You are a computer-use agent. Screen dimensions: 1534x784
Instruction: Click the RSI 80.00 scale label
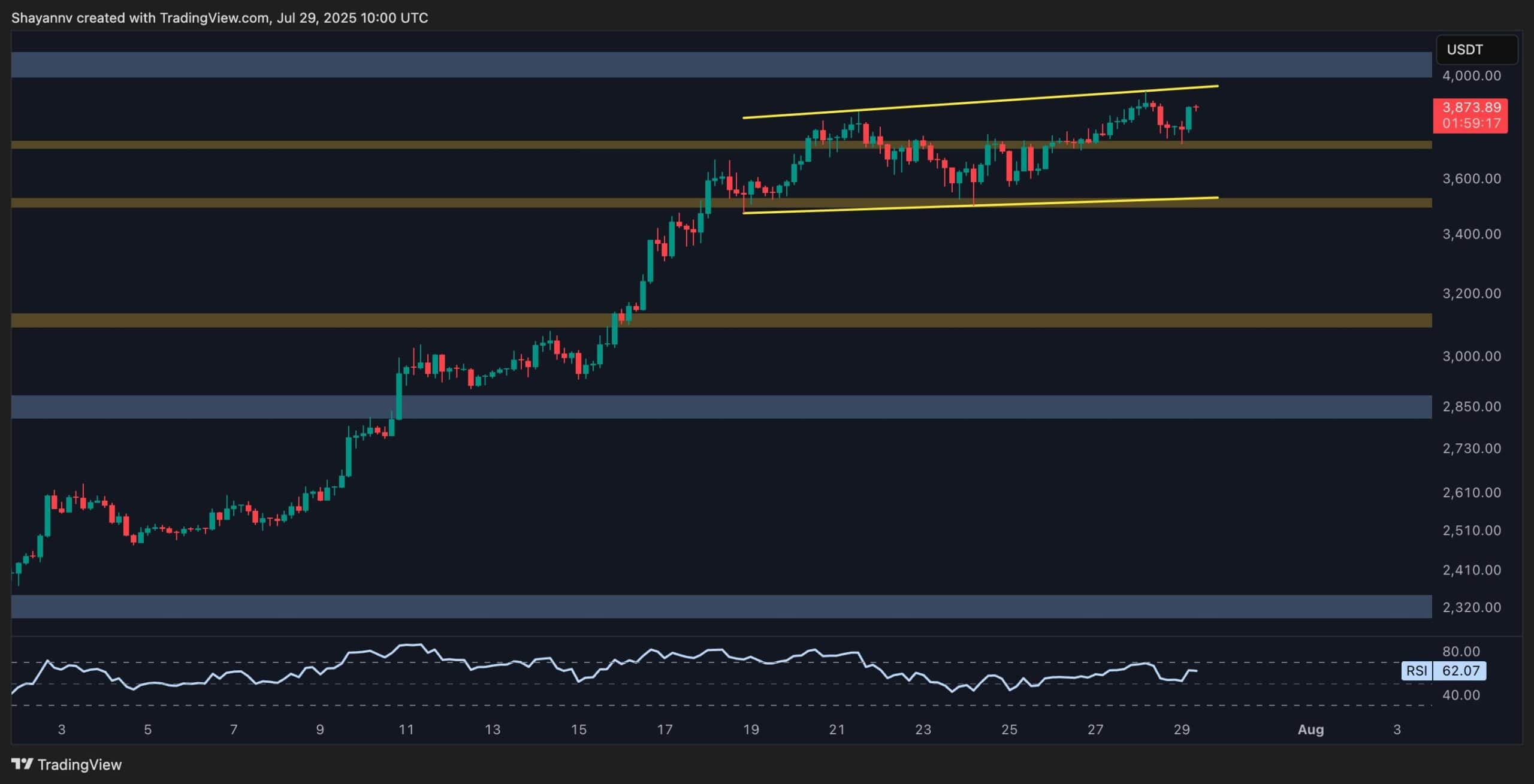click(x=1461, y=651)
